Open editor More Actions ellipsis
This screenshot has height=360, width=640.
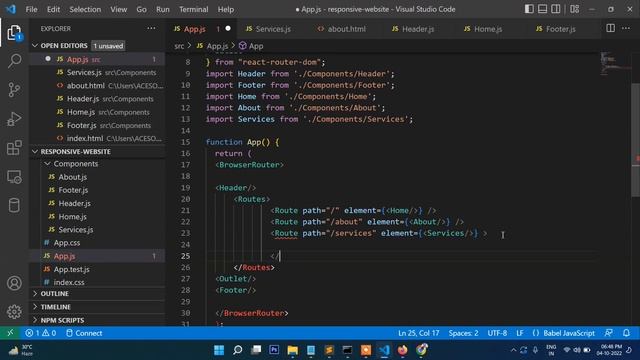(x=626, y=28)
